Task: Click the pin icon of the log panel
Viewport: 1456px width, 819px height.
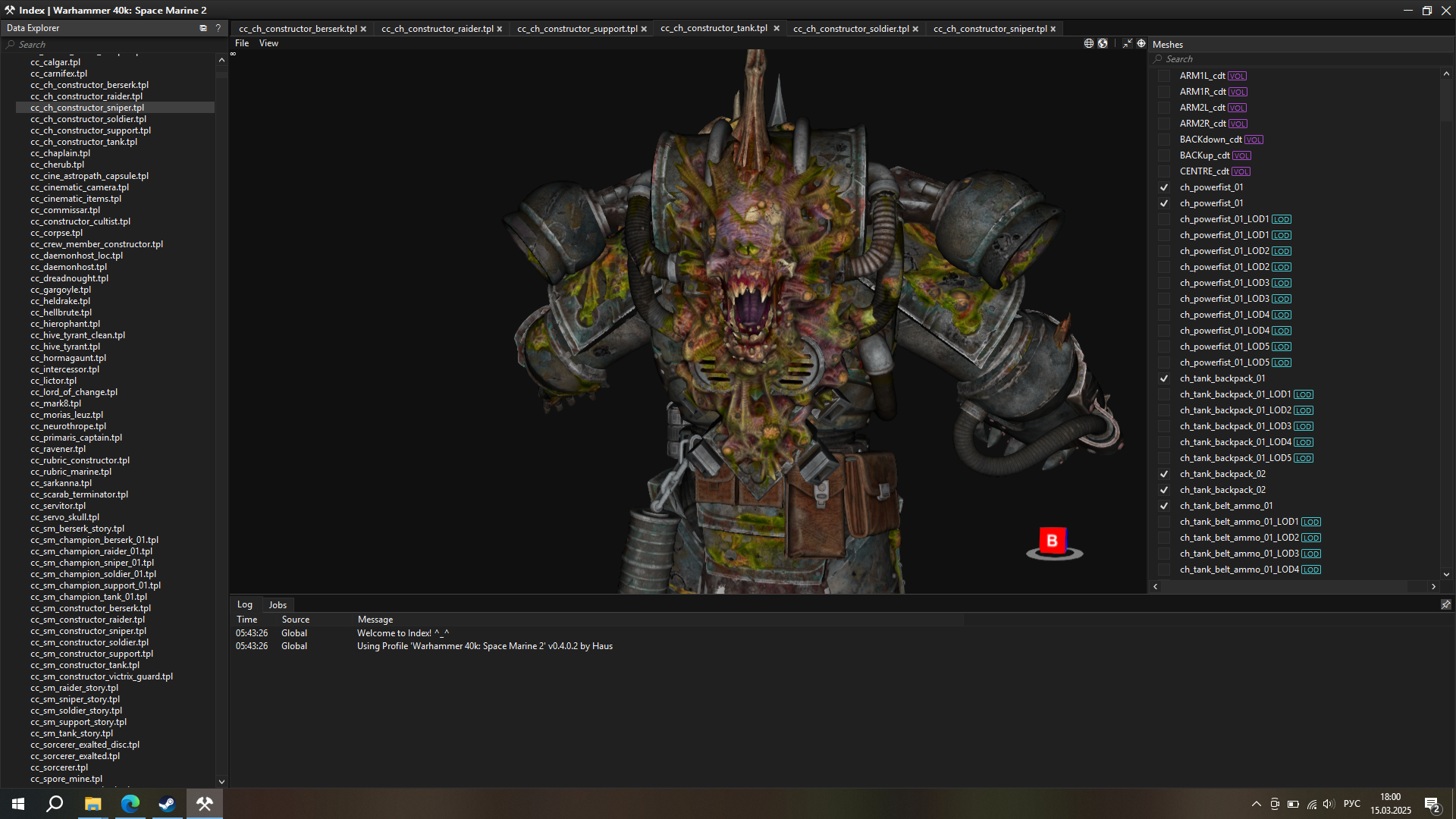Action: click(x=1446, y=604)
